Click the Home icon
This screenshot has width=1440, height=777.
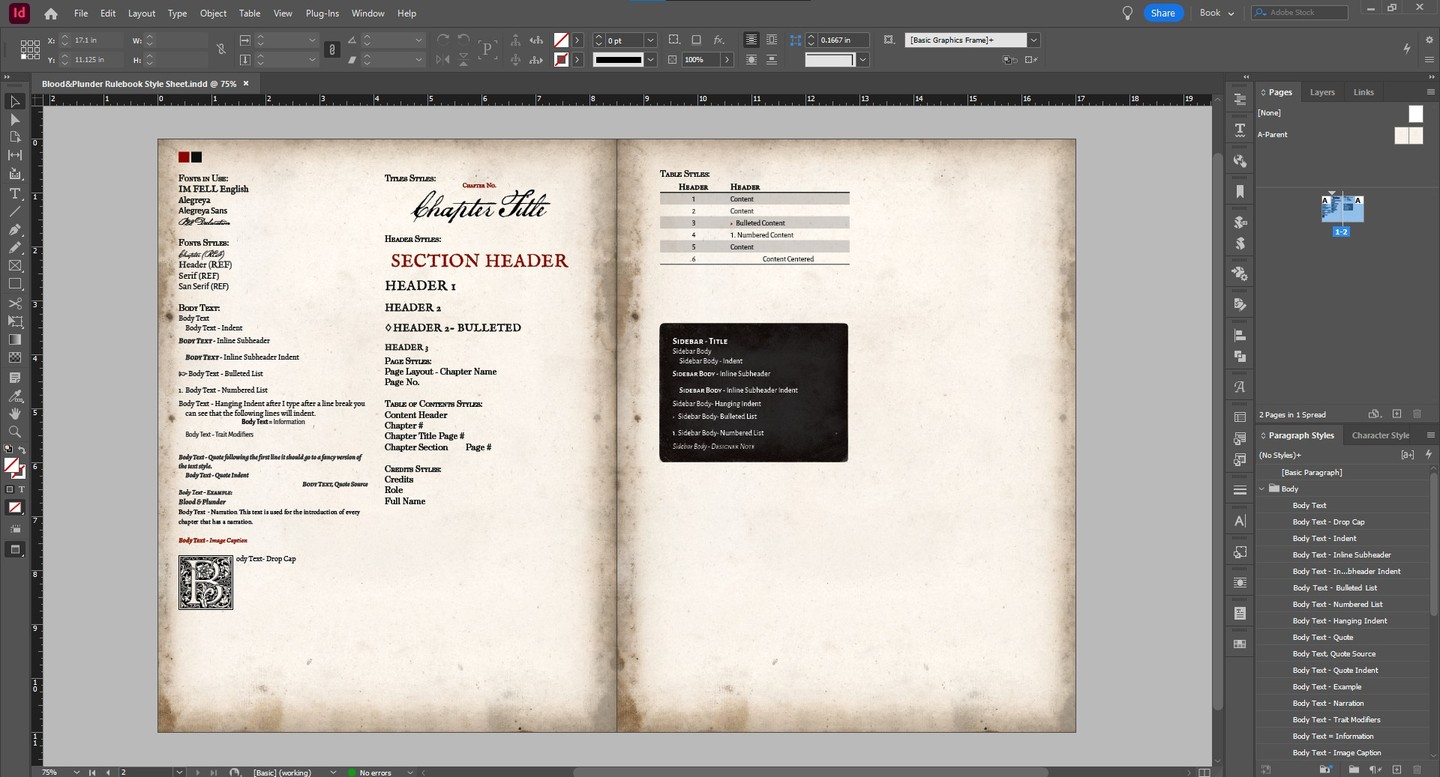coord(51,13)
